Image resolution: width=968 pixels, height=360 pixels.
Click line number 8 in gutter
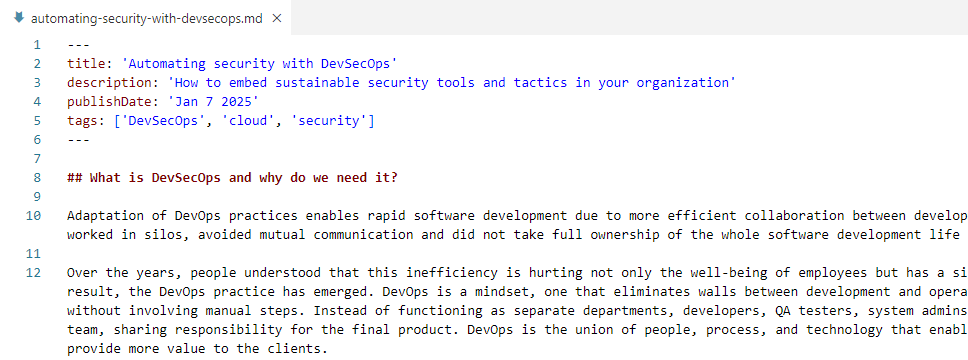pos(37,178)
